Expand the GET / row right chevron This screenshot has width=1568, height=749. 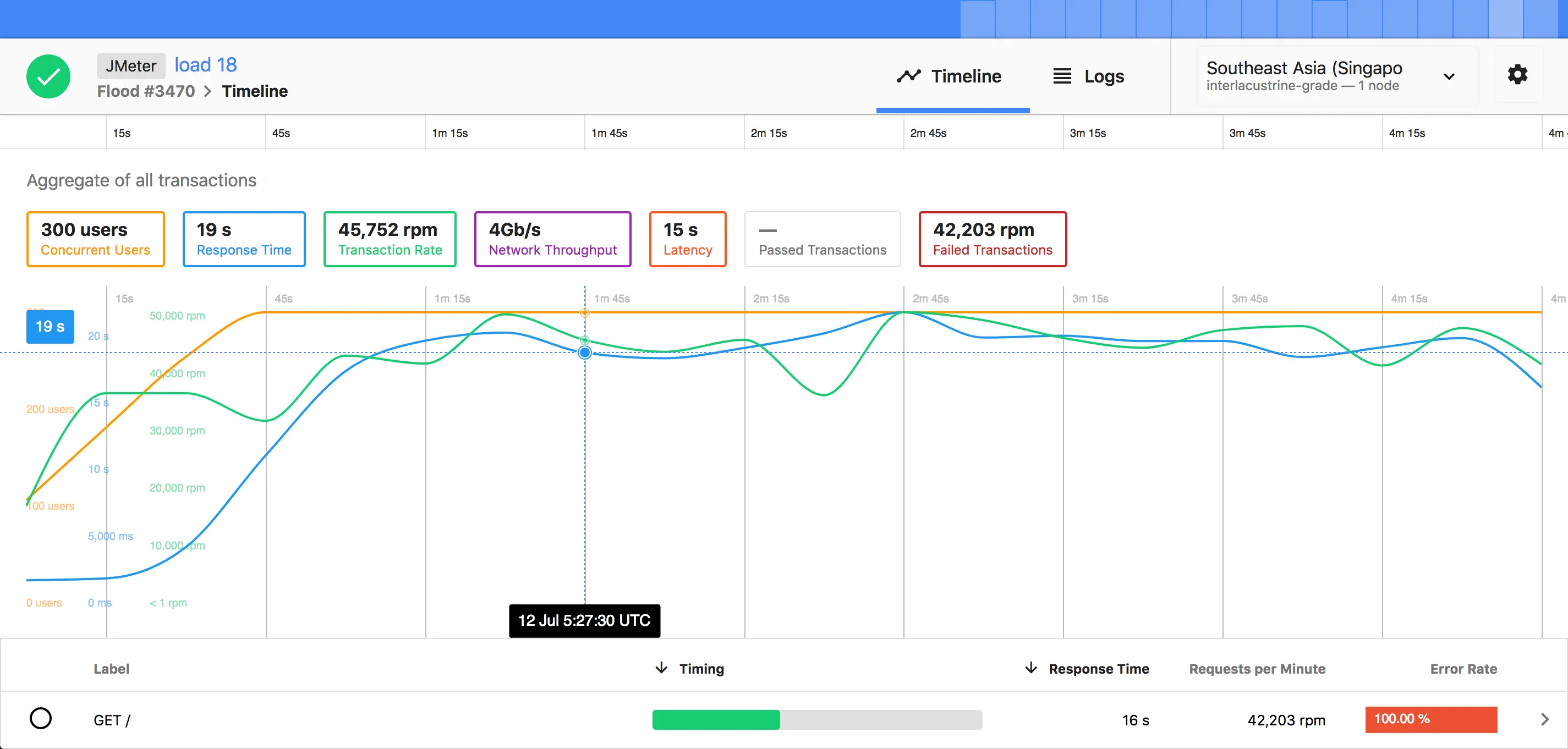click(1544, 719)
